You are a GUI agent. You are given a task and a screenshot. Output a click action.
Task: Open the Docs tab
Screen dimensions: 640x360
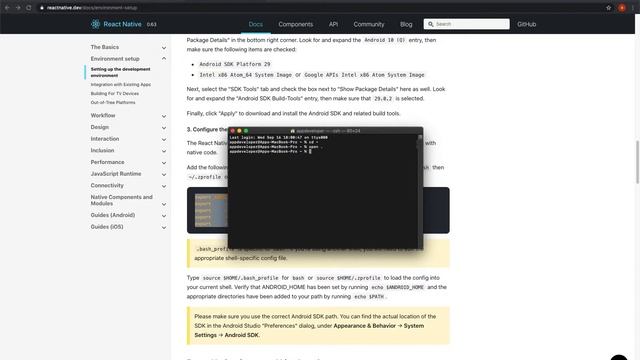256,24
